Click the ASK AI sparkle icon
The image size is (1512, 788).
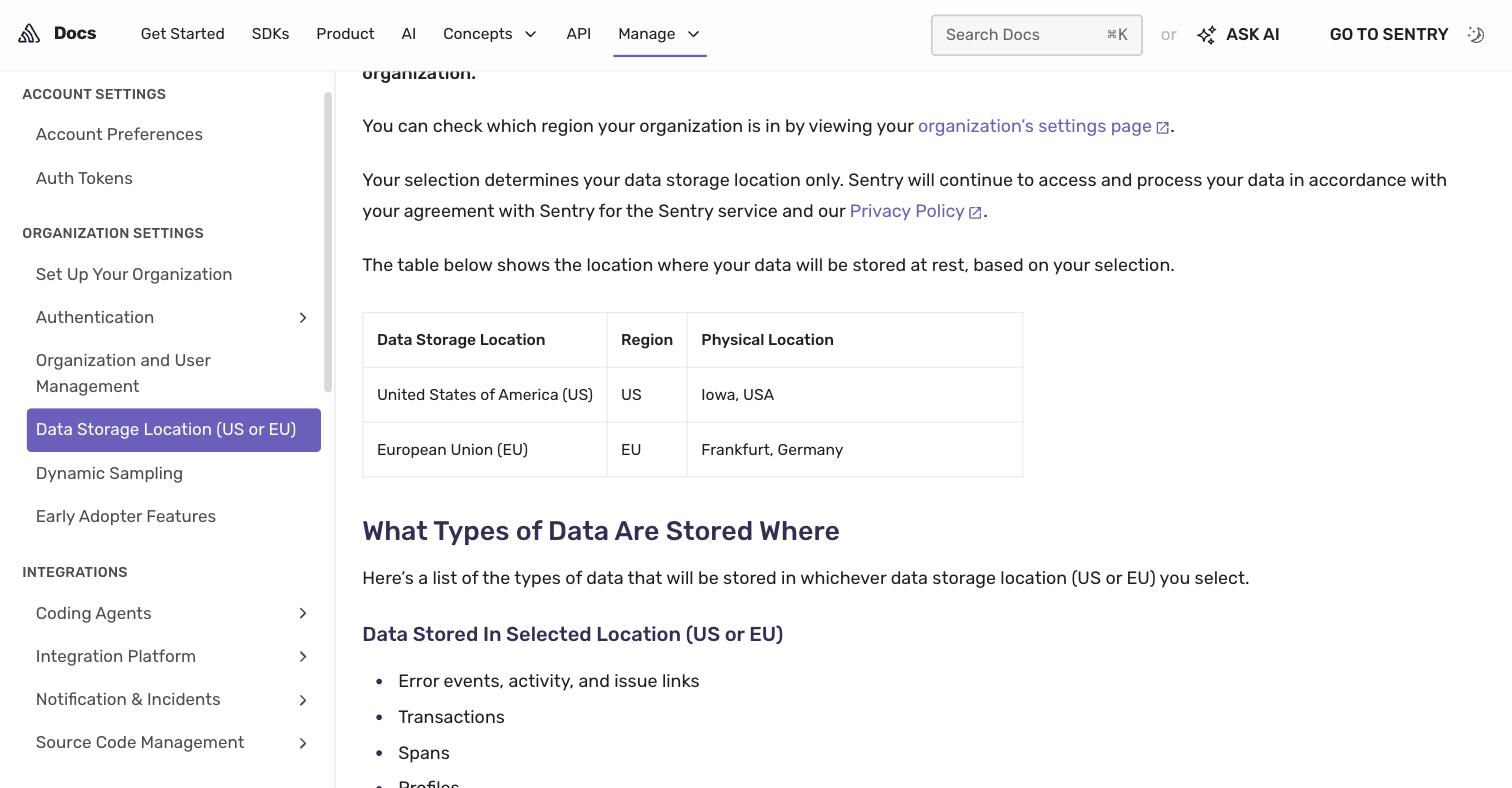tap(1207, 35)
